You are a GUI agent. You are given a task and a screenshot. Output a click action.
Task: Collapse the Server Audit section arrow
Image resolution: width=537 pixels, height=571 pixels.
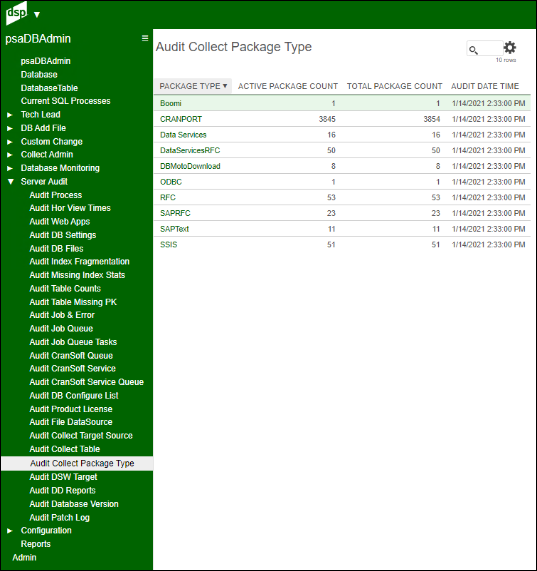point(11,181)
